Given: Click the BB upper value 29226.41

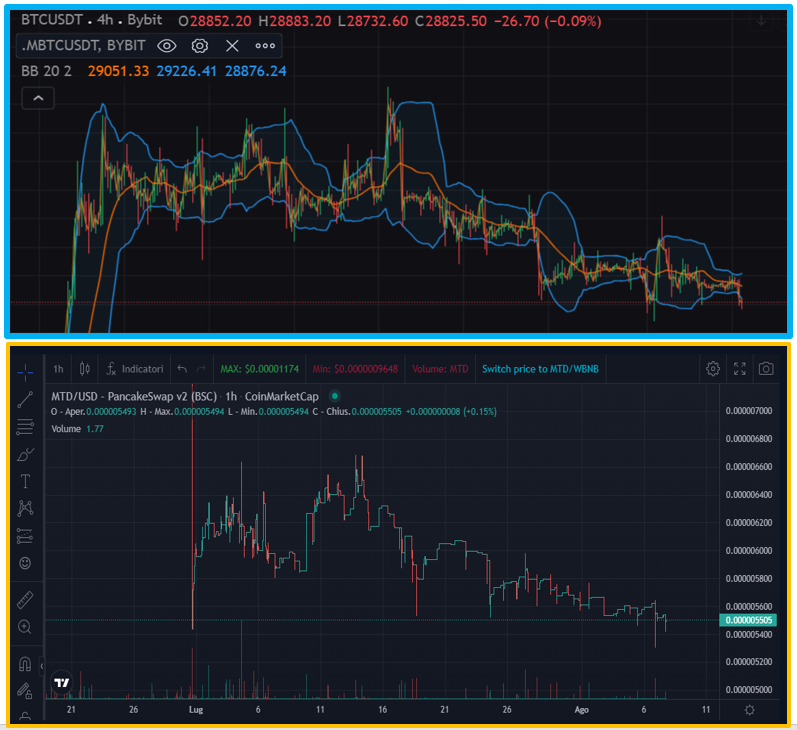Looking at the screenshot, I should (x=187, y=71).
